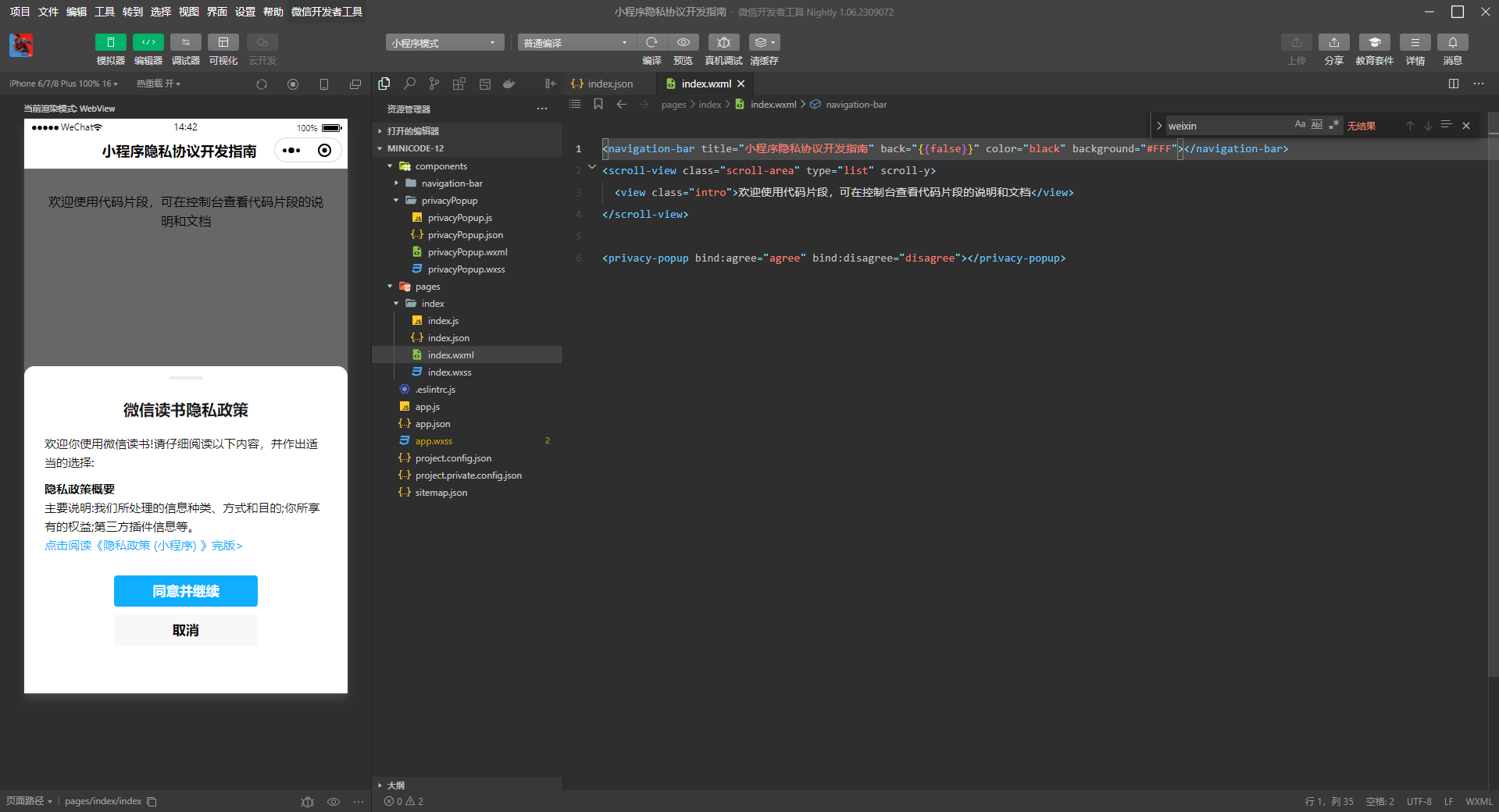Toggle regular expression in find widget
Viewport: 1499px width, 812px height.
point(1334,124)
